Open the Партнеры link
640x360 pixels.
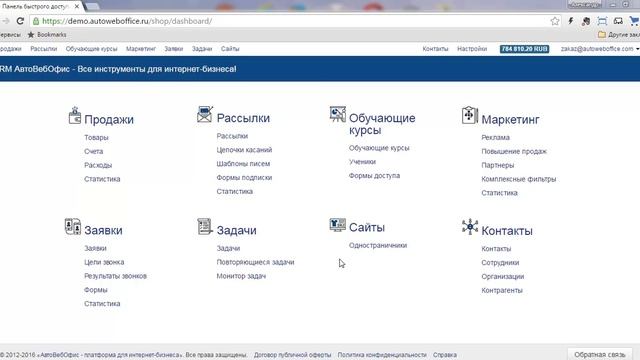point(498,165)
